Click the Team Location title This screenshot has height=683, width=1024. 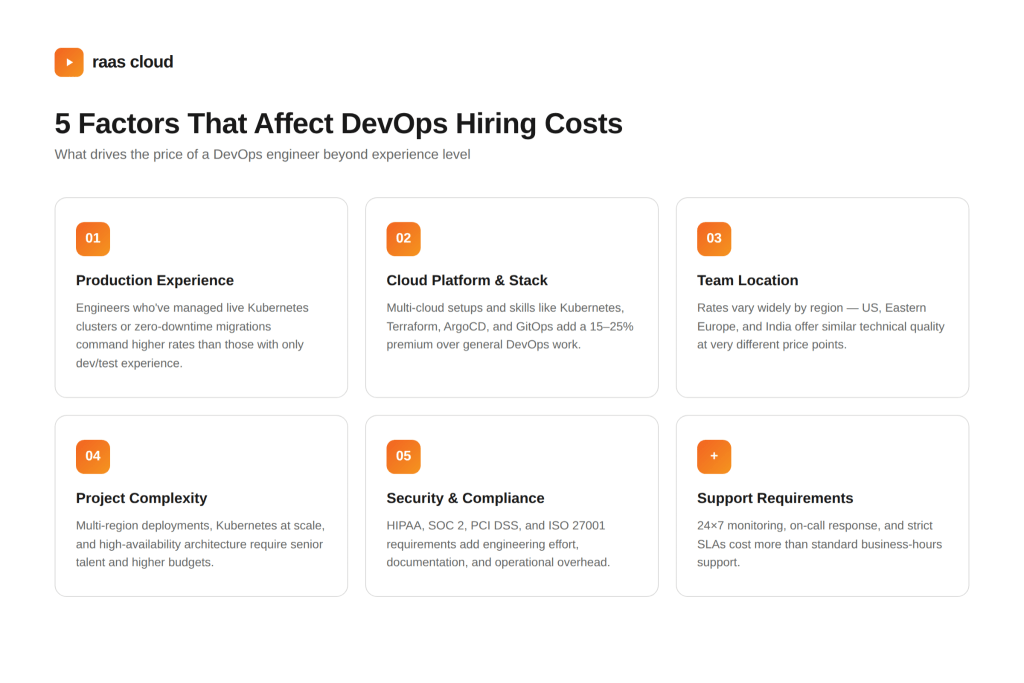tap(747, 280)
